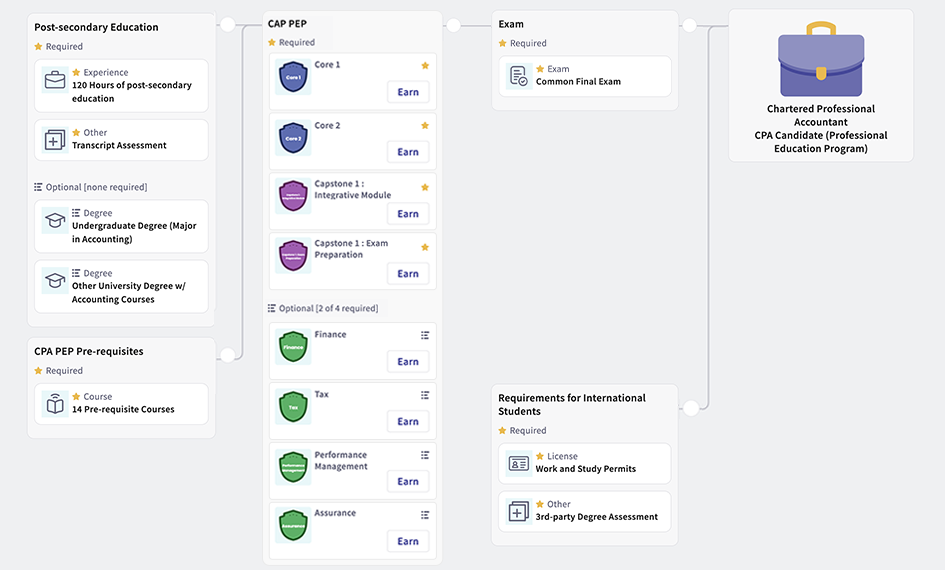Open the Work and Study Permits text
This screenshot has height=570, width=945.
click(x=586, y=469)
